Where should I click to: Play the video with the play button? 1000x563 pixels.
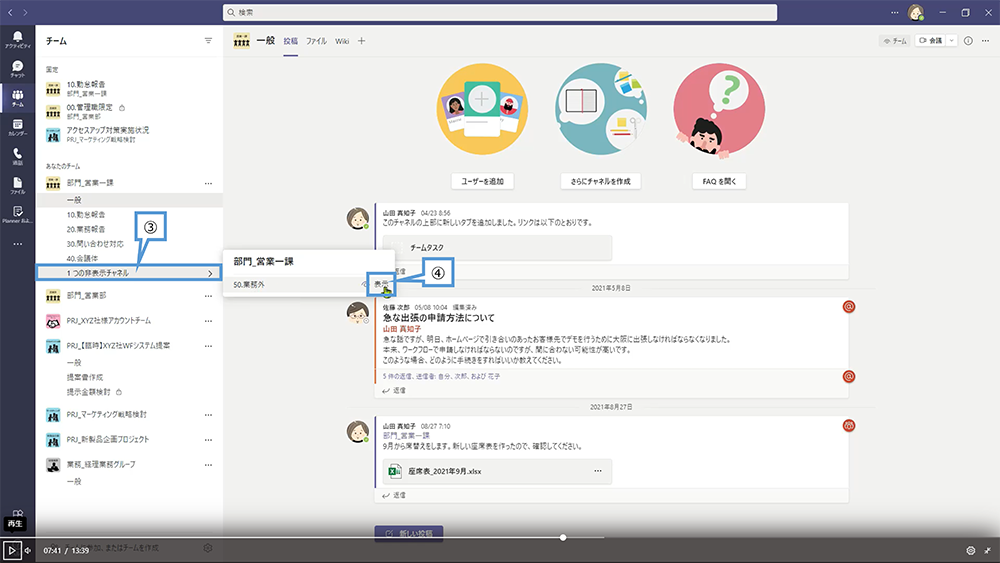tap(11, 550)
